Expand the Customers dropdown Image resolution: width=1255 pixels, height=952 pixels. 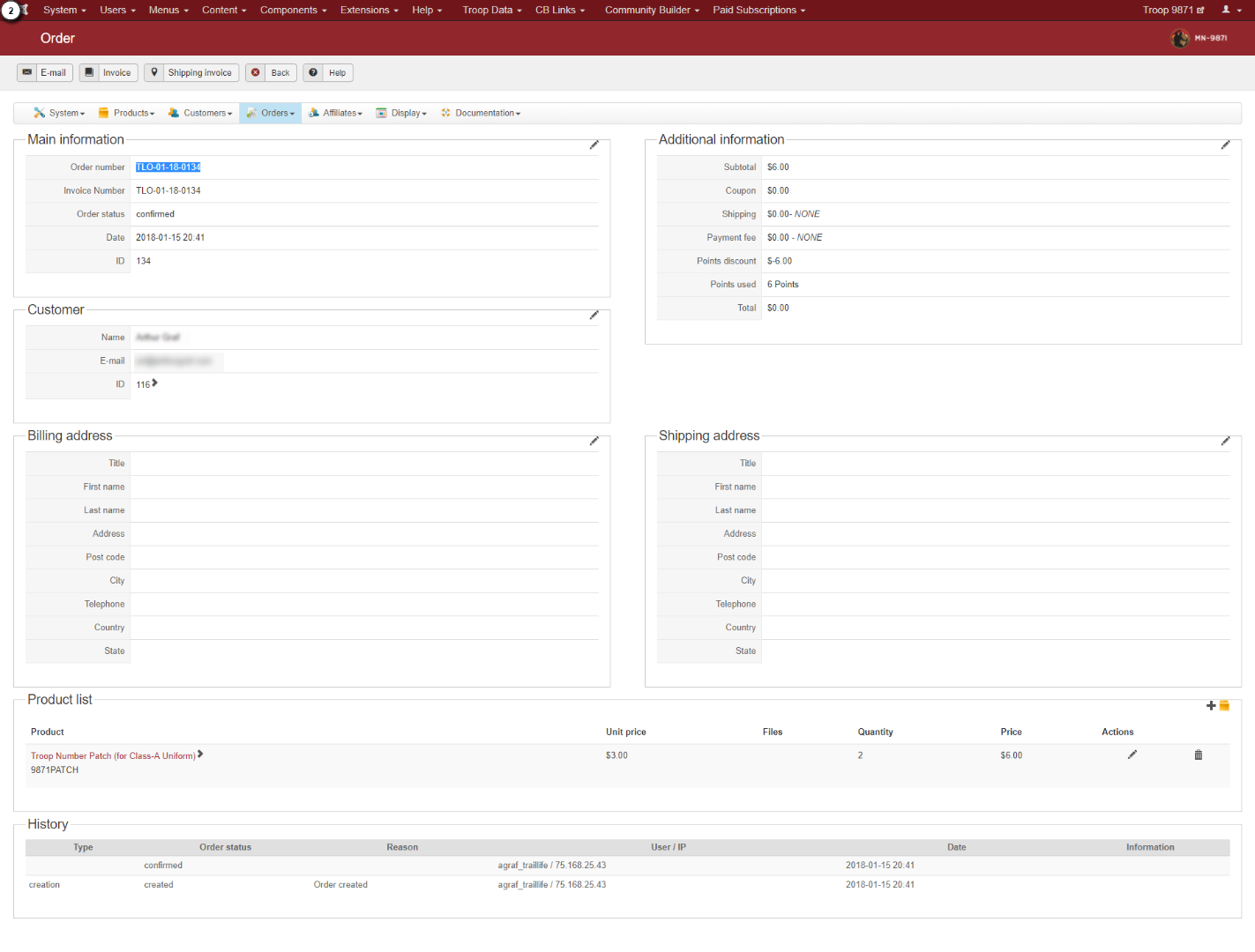200,114
